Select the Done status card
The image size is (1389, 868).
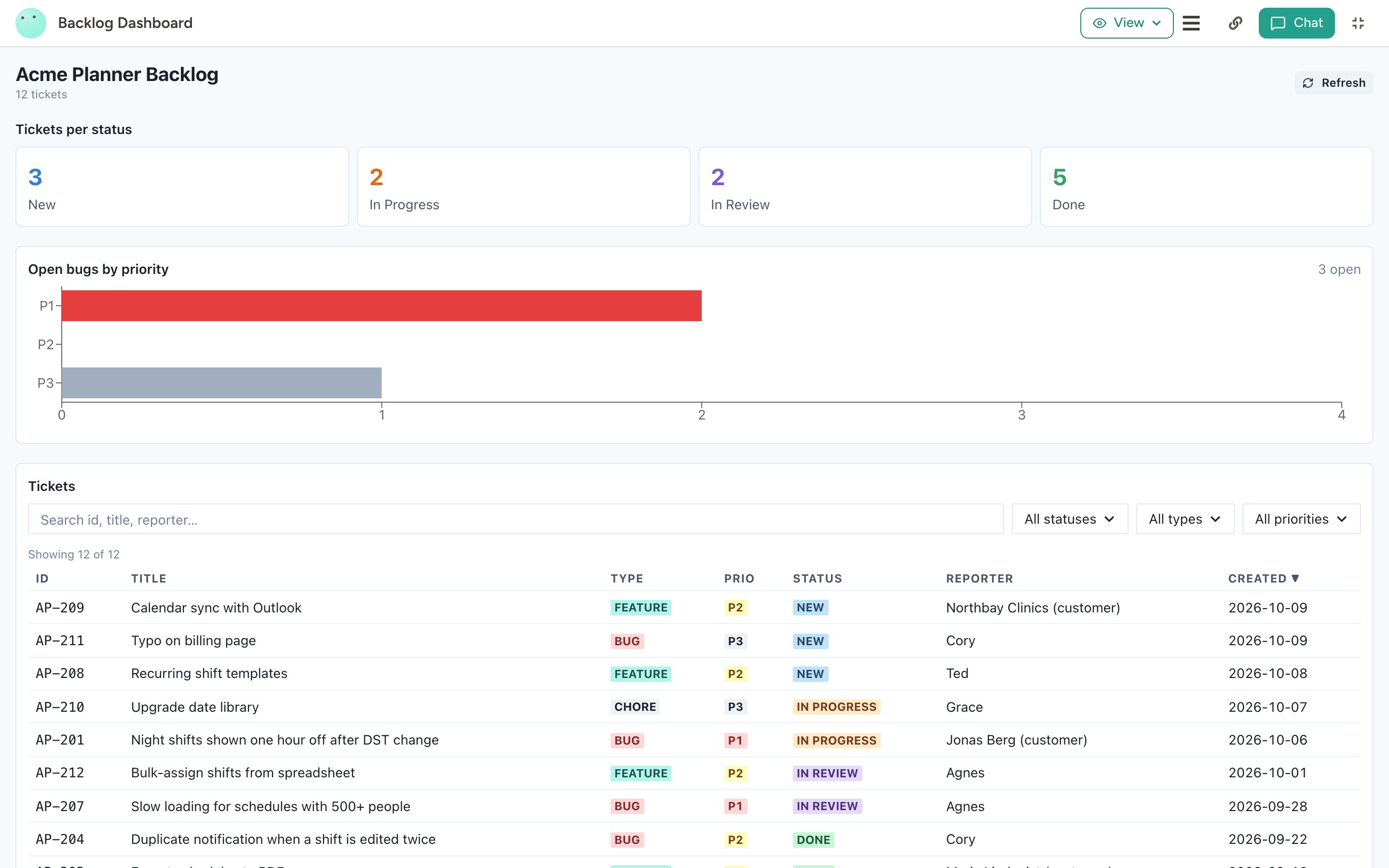[x=1206, y=187]
